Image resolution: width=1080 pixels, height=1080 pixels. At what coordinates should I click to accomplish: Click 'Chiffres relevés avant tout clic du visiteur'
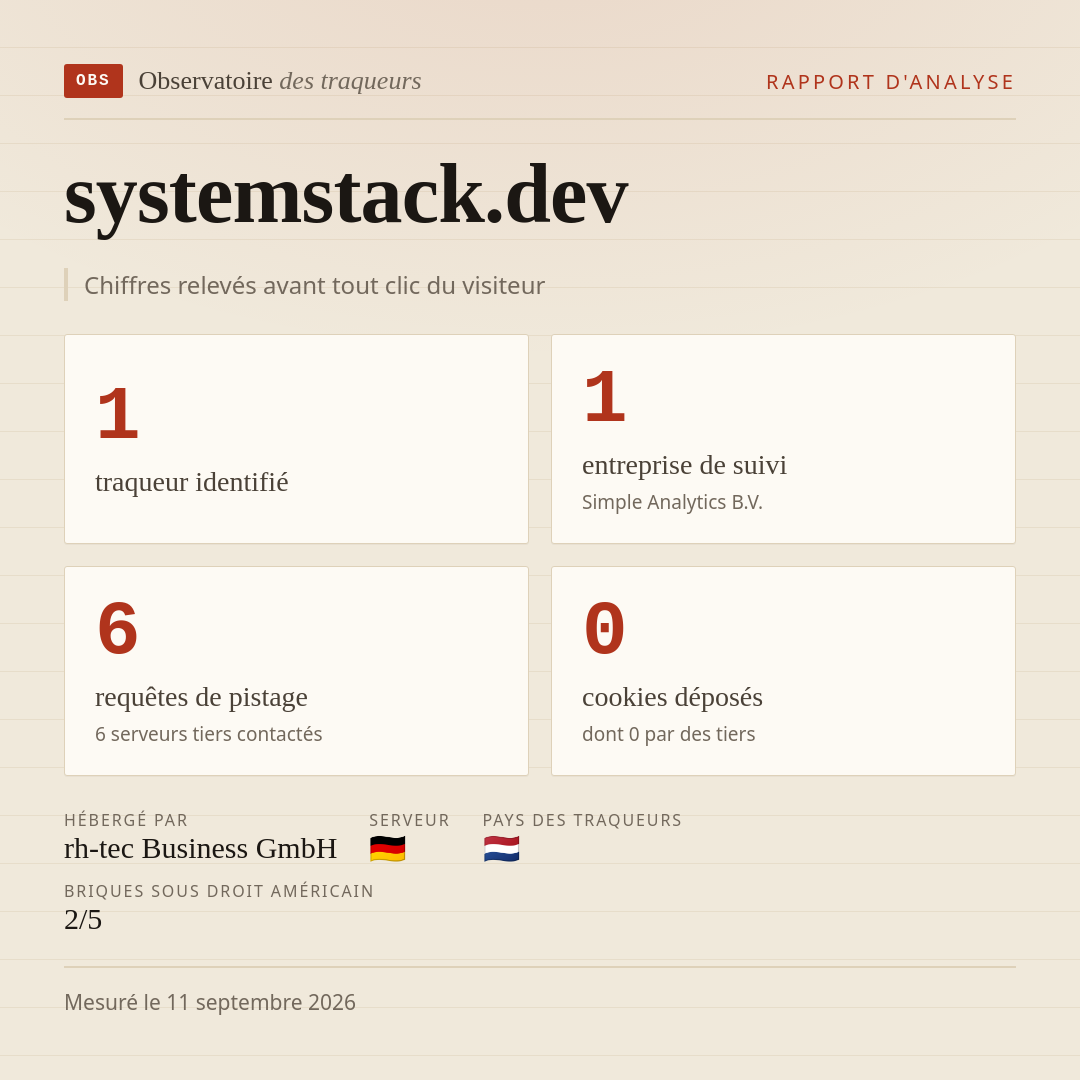pyautogui.click(x=314, y=285)
